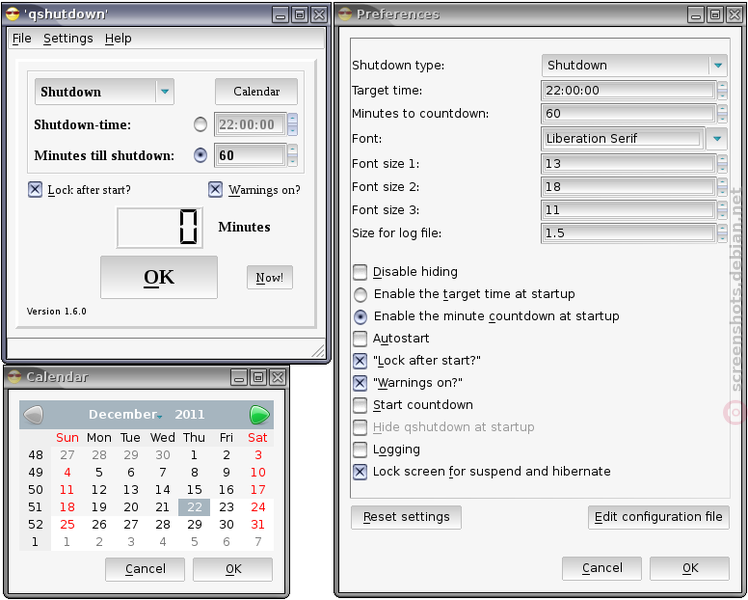The height and width of the screenshot is (600, 748).
Task: Click the Font size 1 field showing 13
Action: pyautogui.click(x=628, y=164)
